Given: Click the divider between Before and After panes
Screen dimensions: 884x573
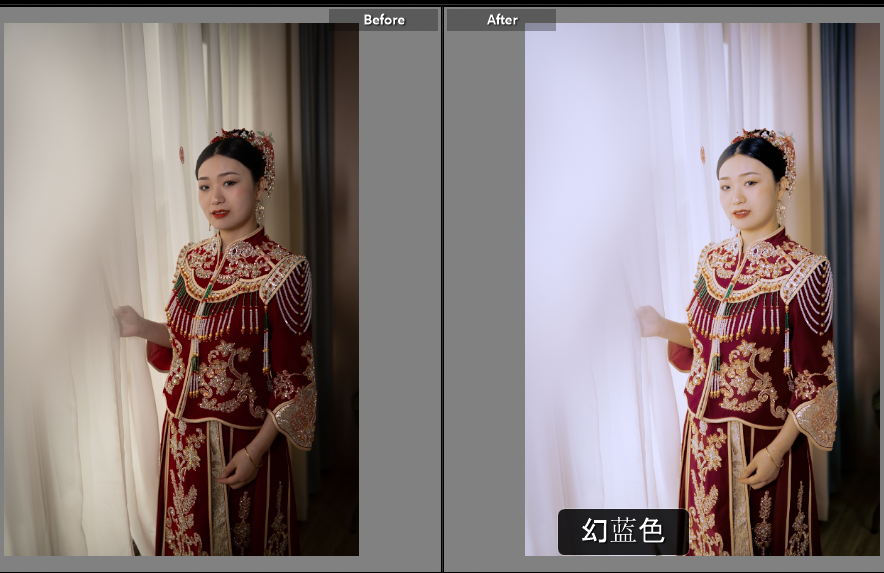Looking at the screenshot, I should [x=442, y=290].
